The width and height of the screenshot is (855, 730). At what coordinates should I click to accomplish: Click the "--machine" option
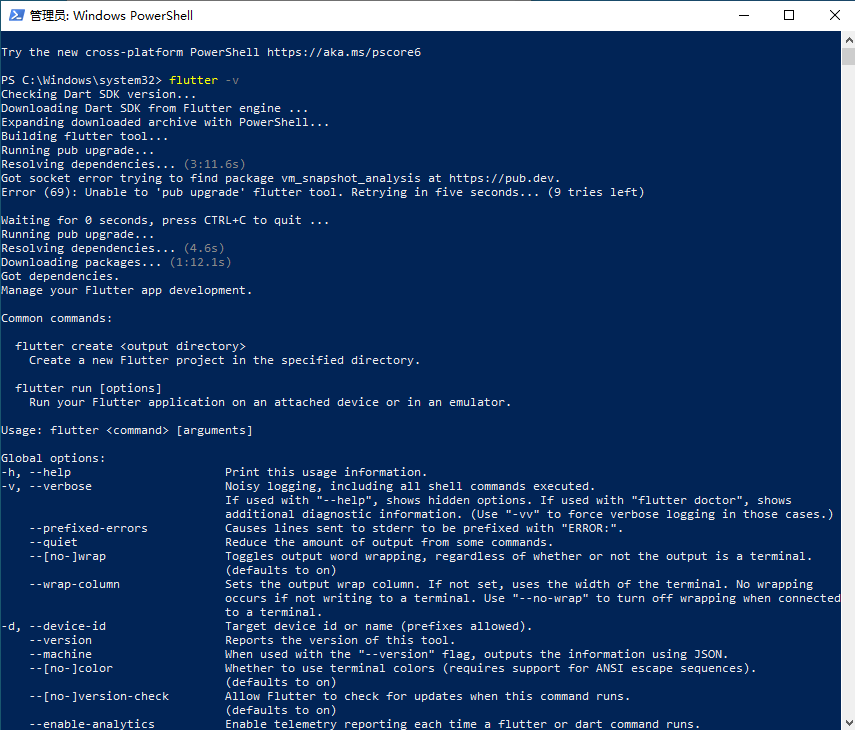coord(61,654)
